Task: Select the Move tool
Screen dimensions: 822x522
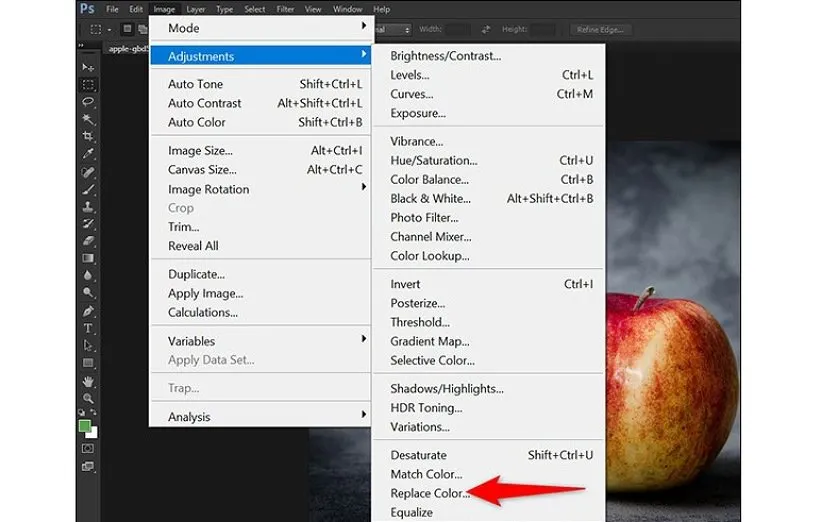Action: [x=88, y=67]
